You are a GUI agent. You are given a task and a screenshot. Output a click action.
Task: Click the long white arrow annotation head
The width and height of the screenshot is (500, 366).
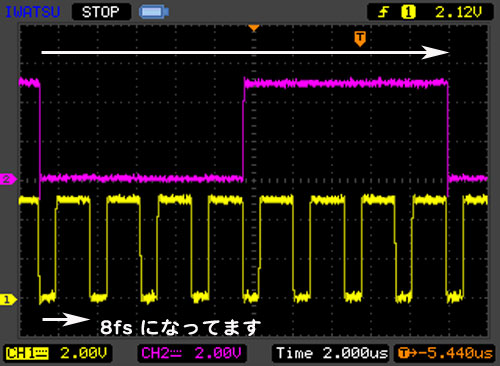[435, 52]
